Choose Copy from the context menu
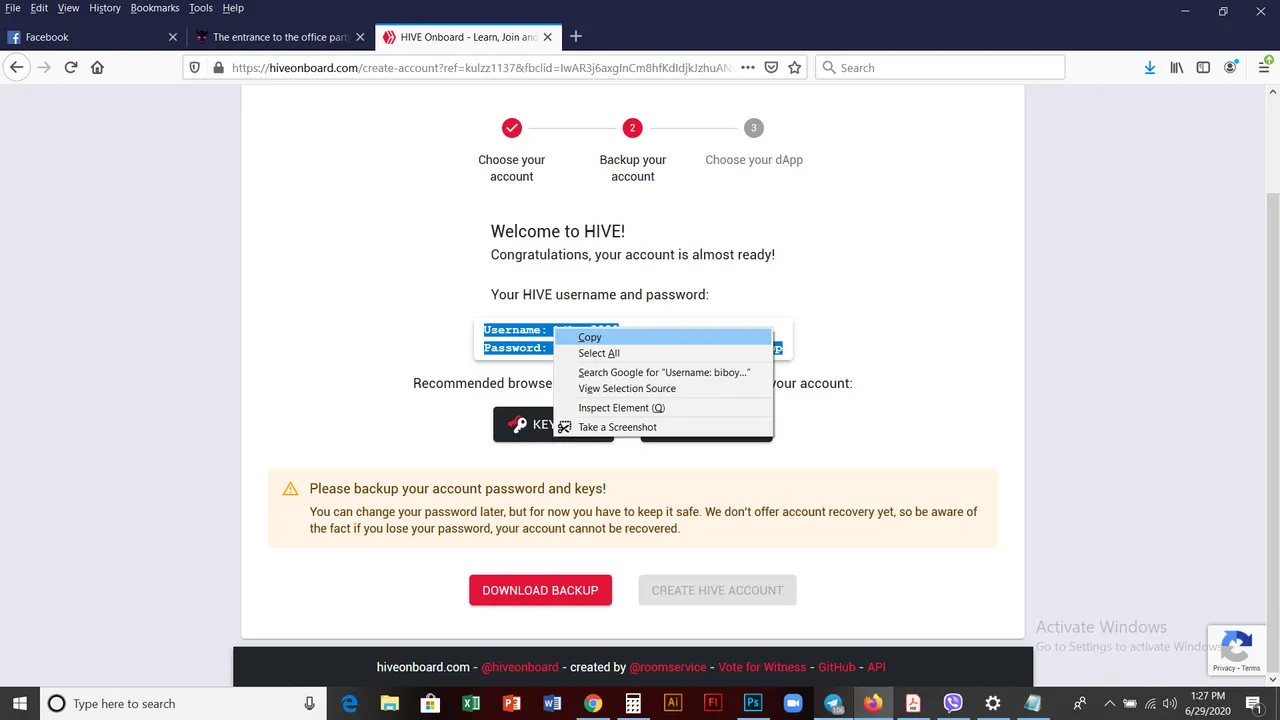Screen dimensions: 1280x720 pyautogui.click(x=663, y=337)
